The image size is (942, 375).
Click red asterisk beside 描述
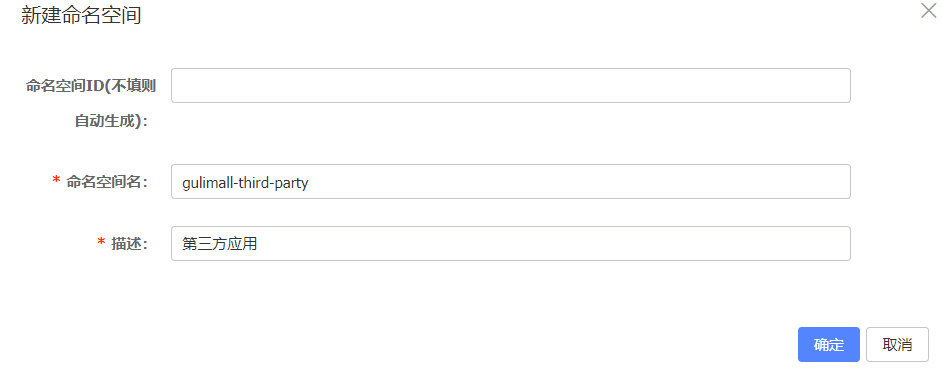pyautogui.click(x=101, y=242)
